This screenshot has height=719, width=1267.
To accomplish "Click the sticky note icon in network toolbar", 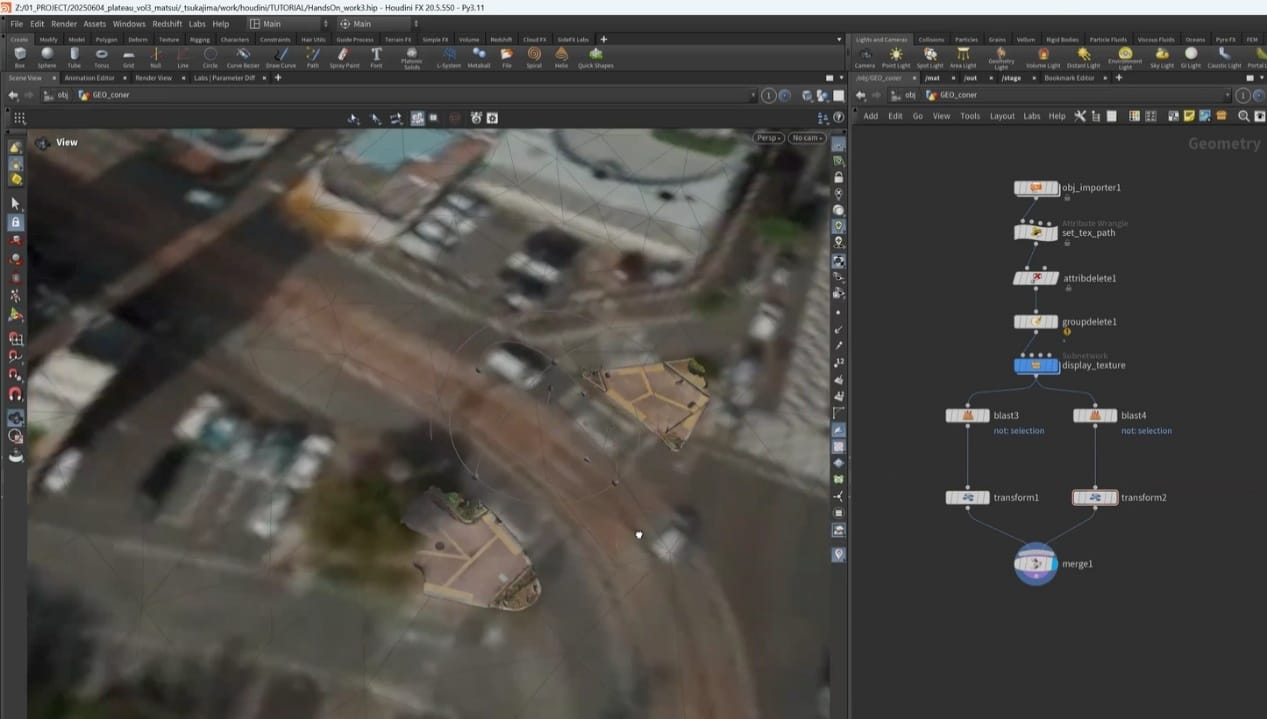I will point(1189,116).
